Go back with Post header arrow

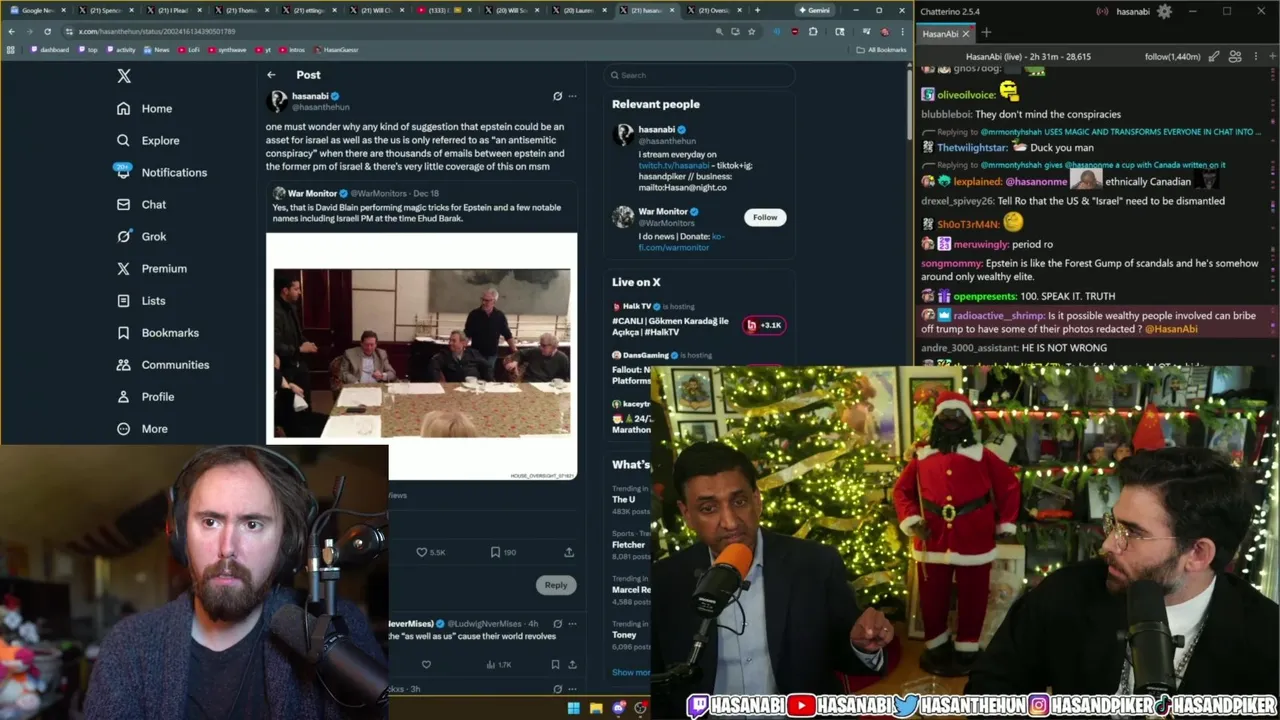271,75
